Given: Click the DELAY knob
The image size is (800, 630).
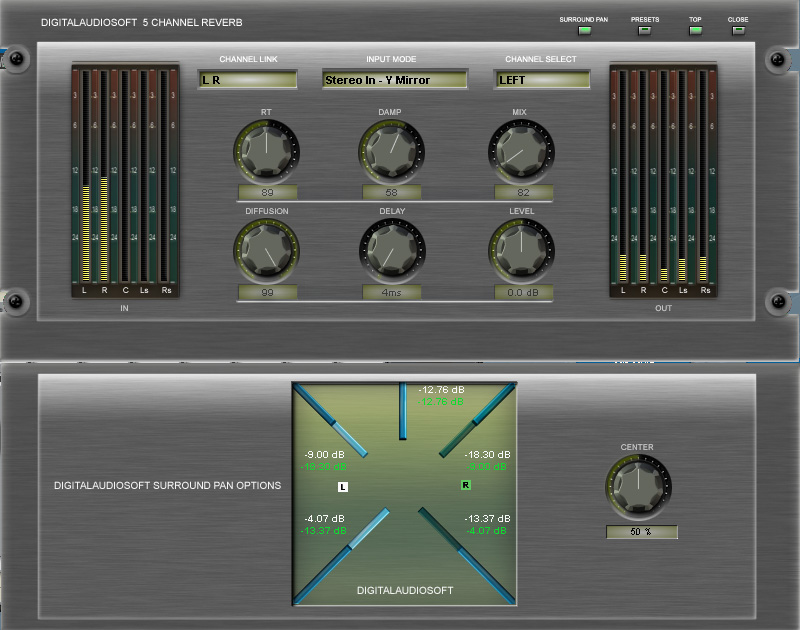Looking at the screenshot, I should click(391, 251).
